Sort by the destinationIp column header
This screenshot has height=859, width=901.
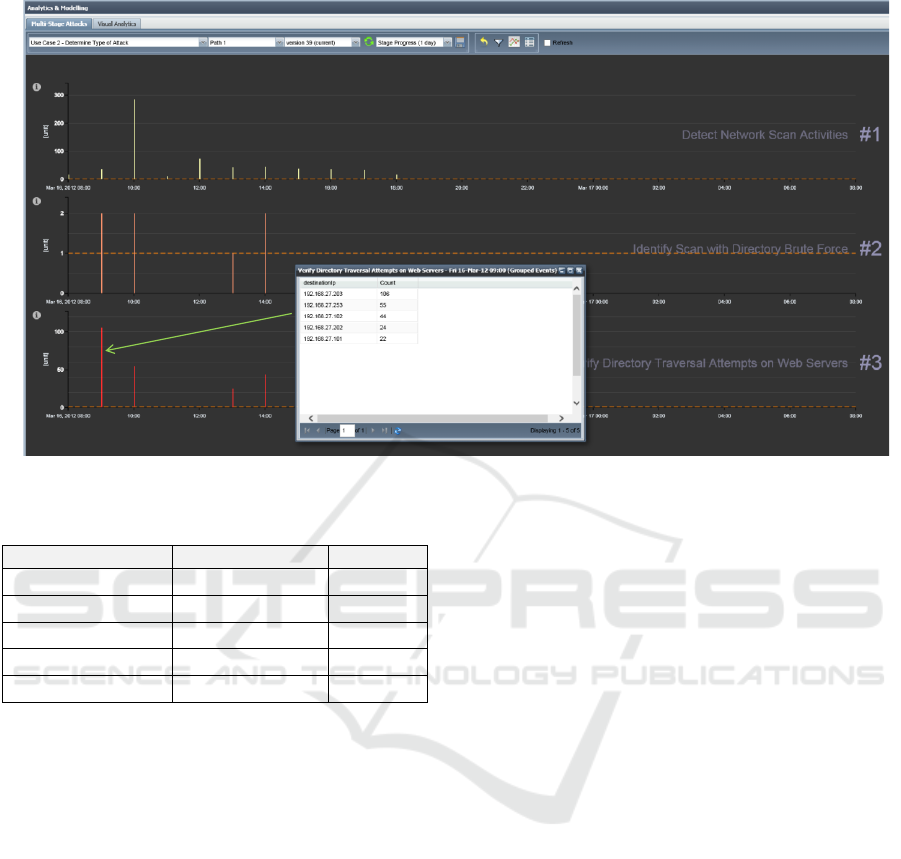338,283
